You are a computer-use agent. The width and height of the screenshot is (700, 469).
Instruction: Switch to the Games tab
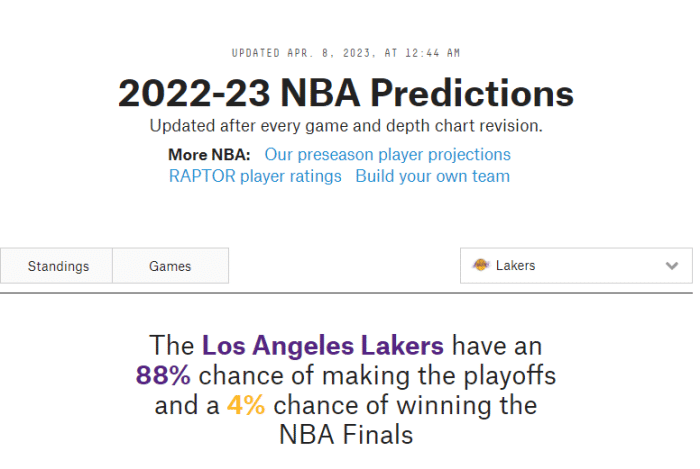(x=170, y=266)
